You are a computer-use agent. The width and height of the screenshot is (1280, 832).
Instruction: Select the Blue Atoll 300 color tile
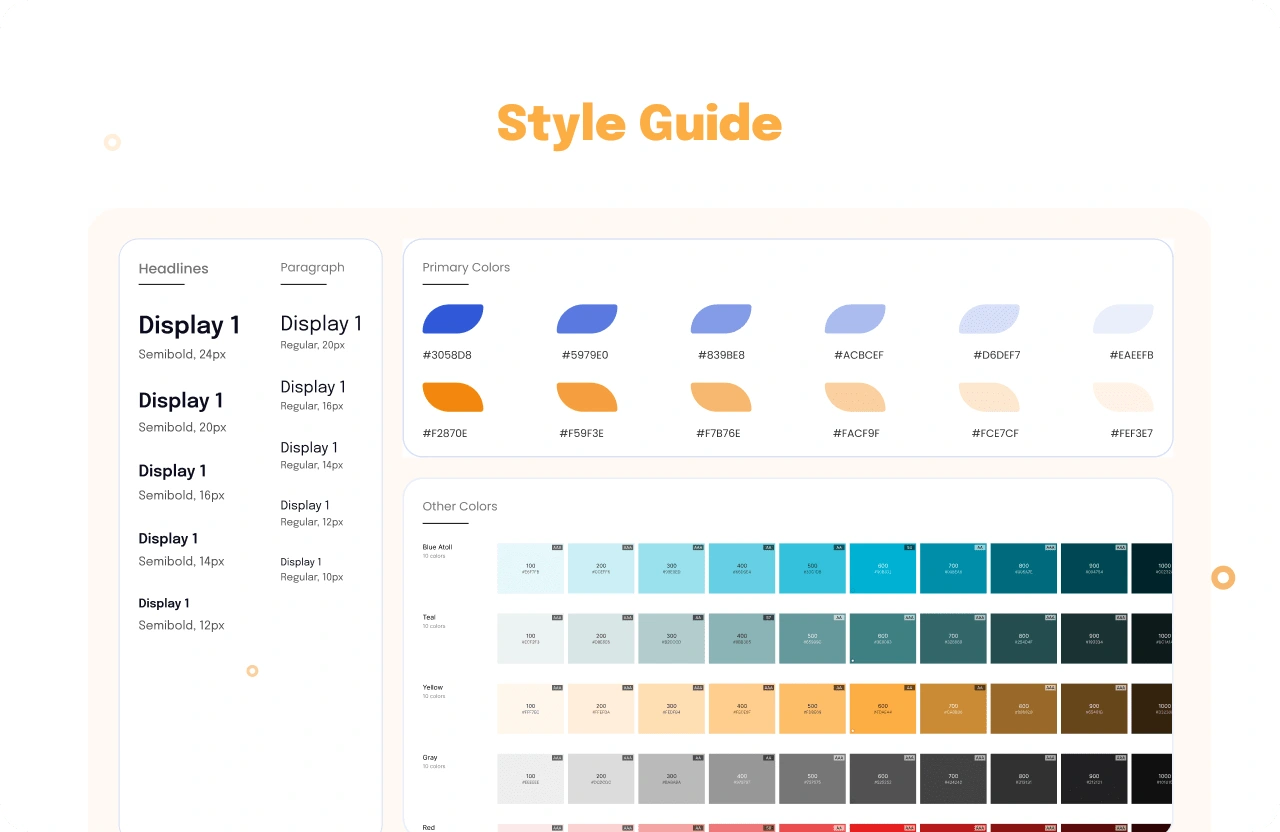672,568
